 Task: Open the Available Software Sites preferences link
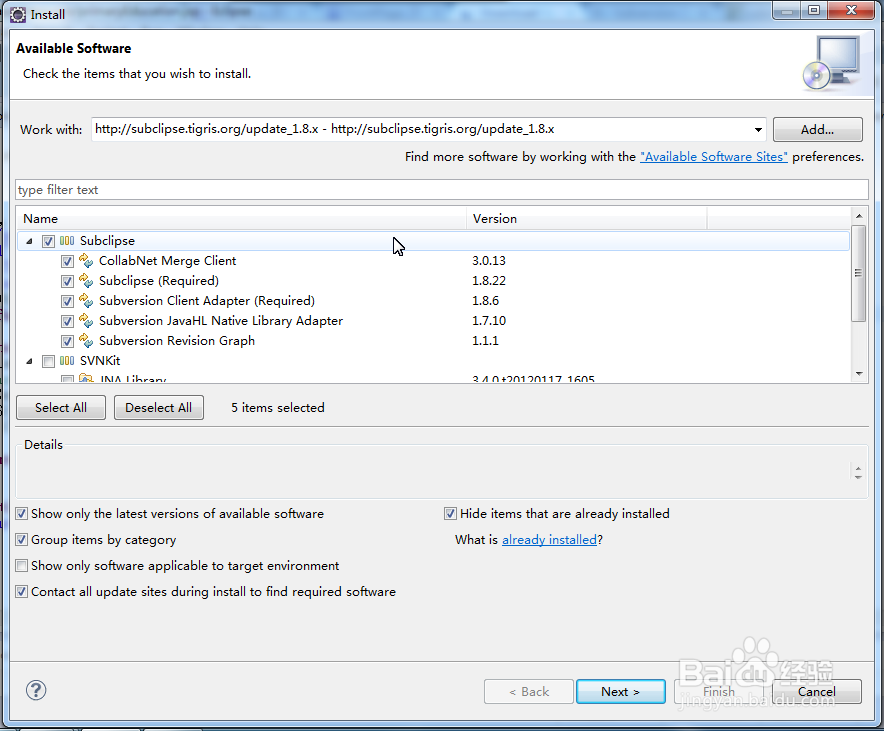click(x=714, y=157)
